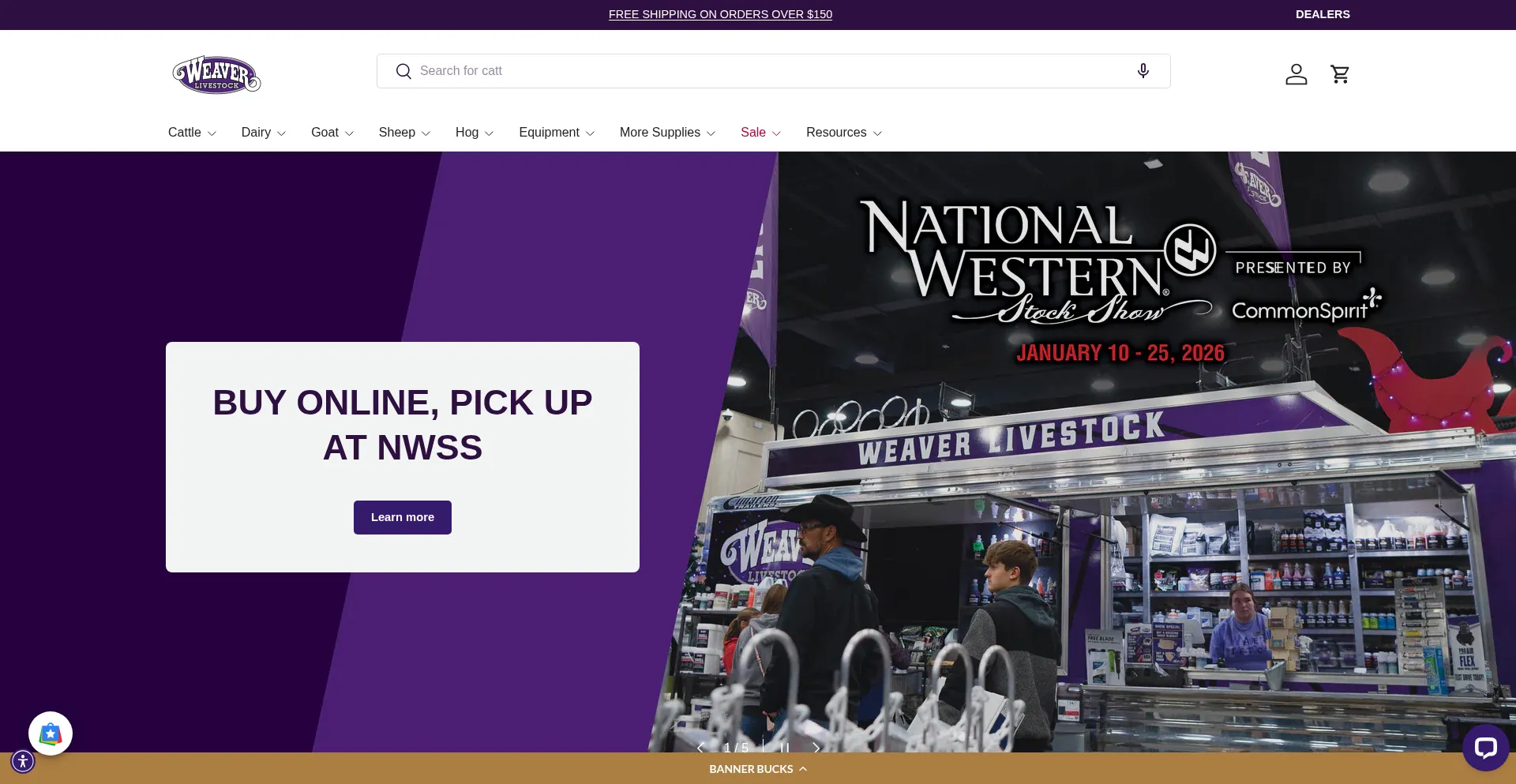Open the live chat widget
This screenshot has height=784, width=1516.
1484,747
